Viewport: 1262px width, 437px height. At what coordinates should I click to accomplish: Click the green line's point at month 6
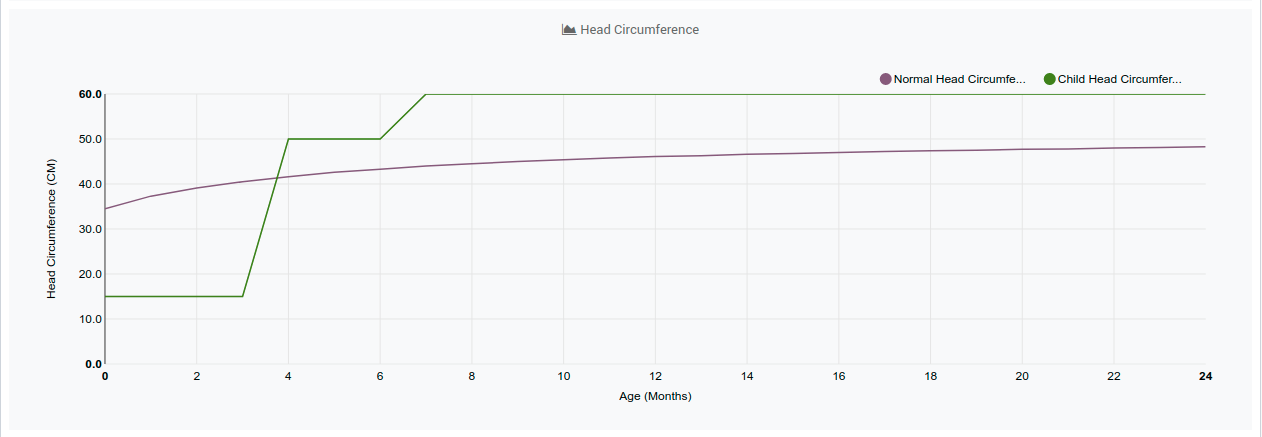[380, 139]
